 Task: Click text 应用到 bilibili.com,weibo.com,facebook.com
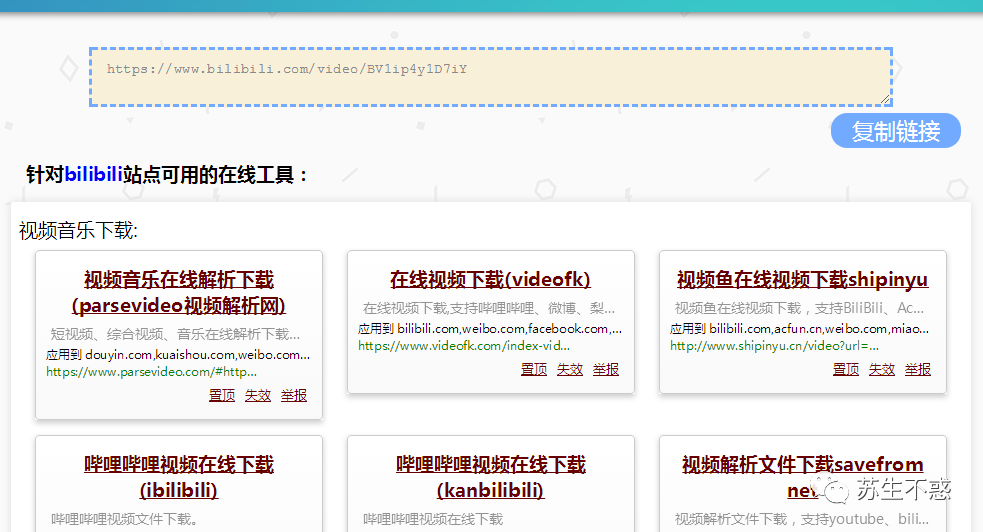(490, 328)
